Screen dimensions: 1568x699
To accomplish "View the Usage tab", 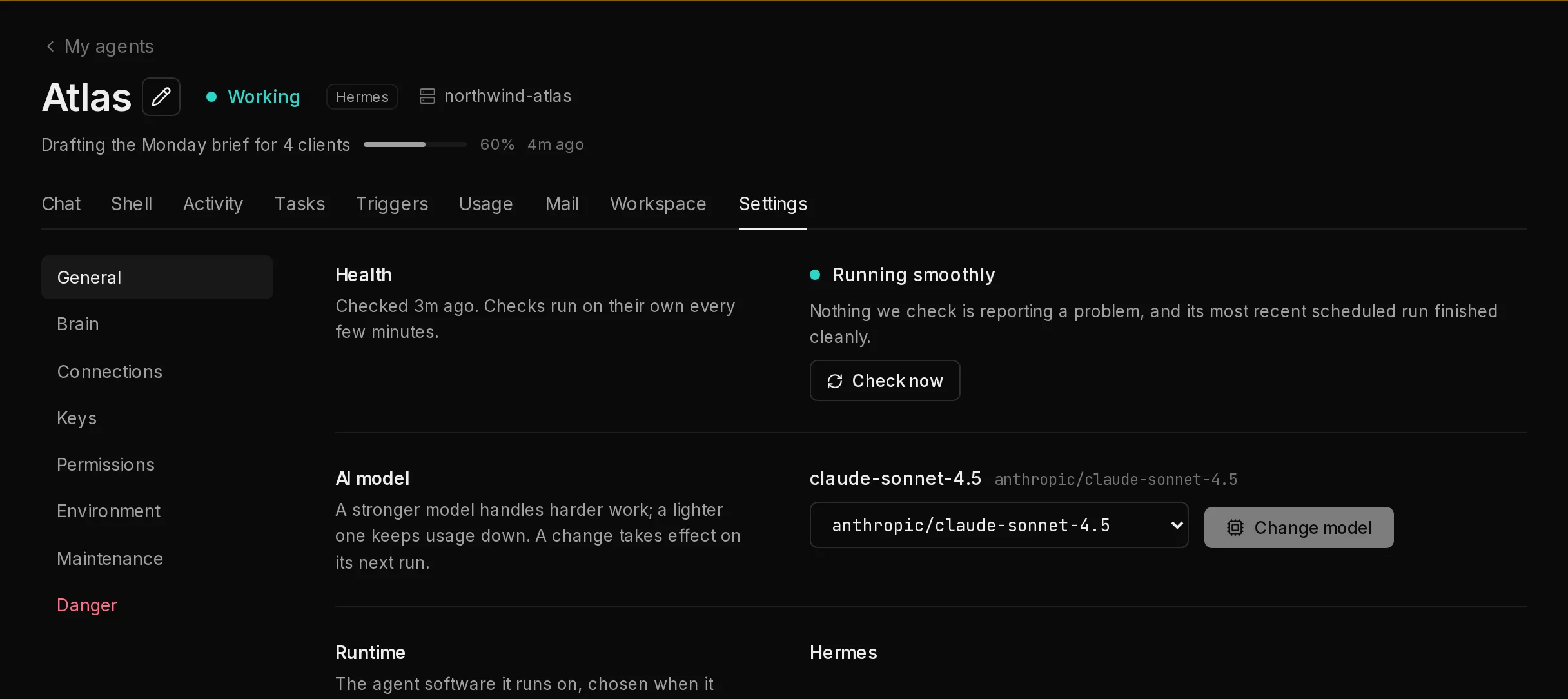I will coord(486,204).
